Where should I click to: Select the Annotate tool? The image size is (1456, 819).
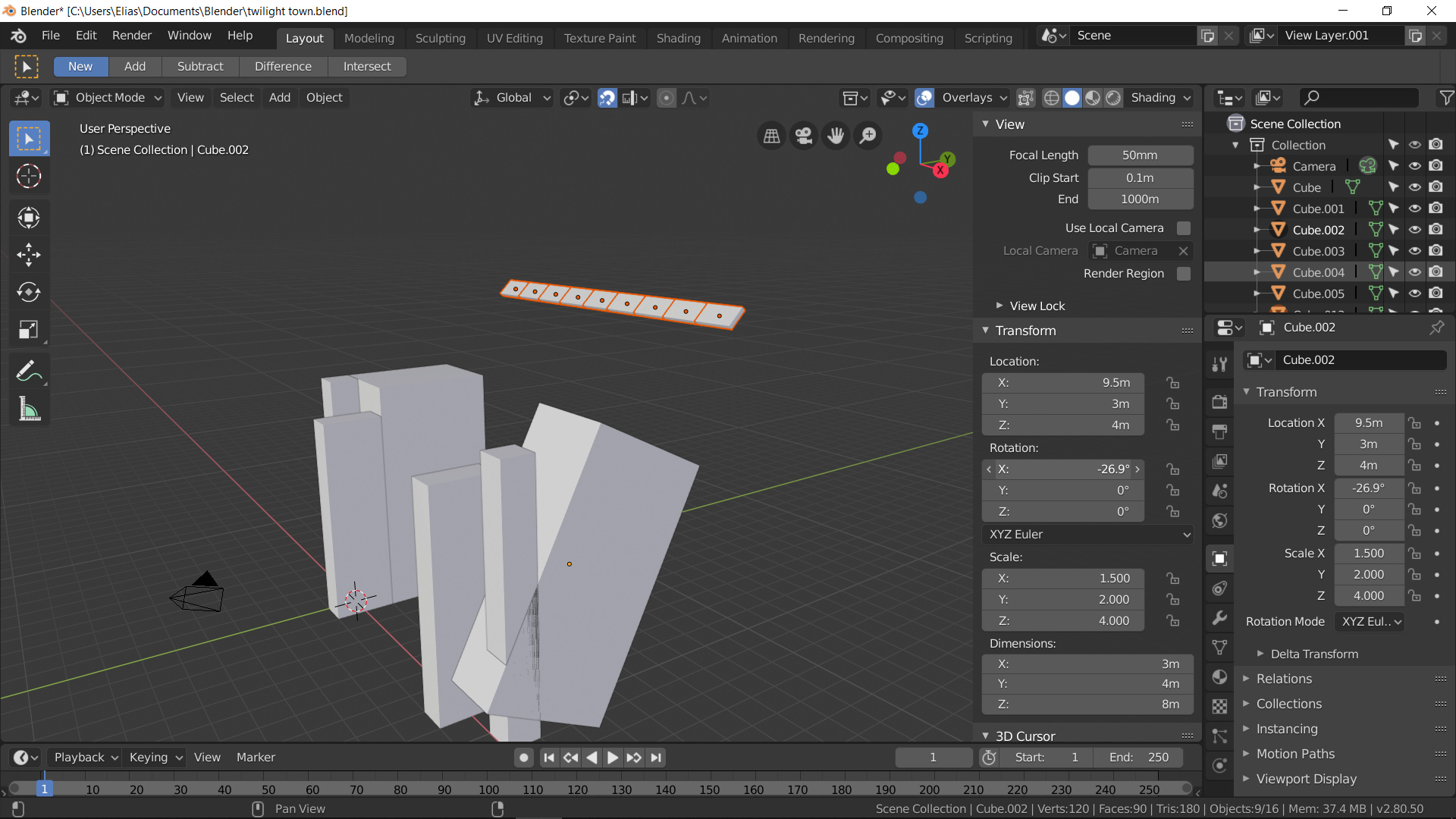tap(29, 372)
